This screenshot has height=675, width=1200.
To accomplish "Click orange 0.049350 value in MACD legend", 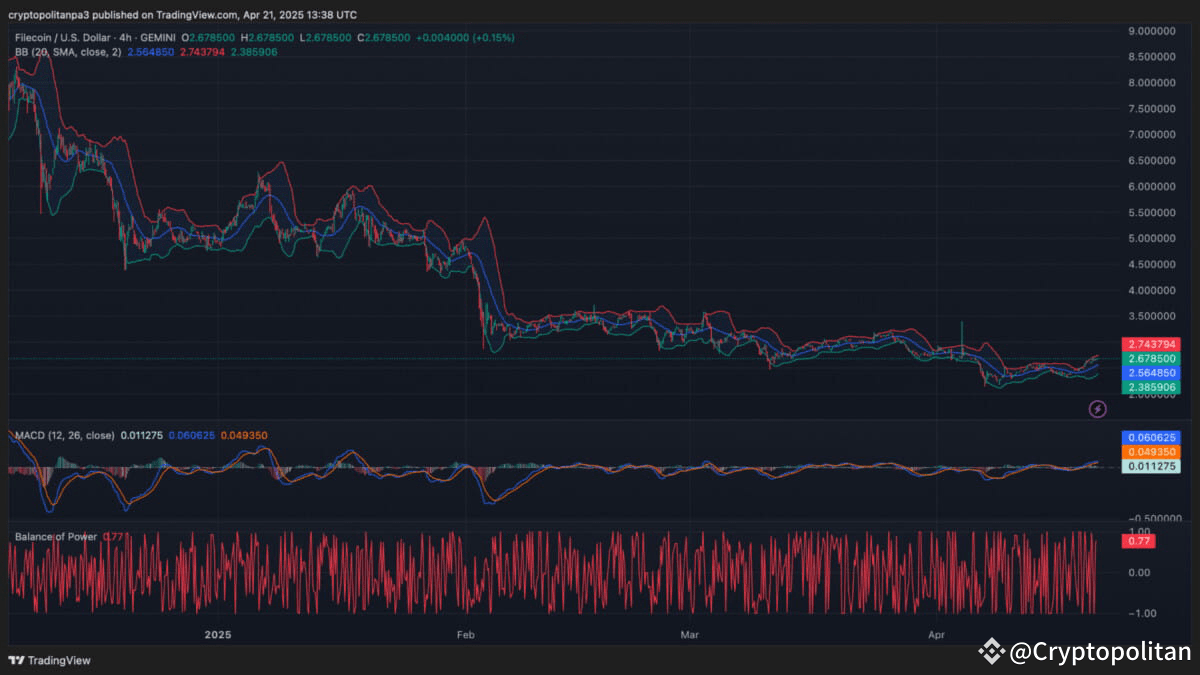I will (244, 436).
